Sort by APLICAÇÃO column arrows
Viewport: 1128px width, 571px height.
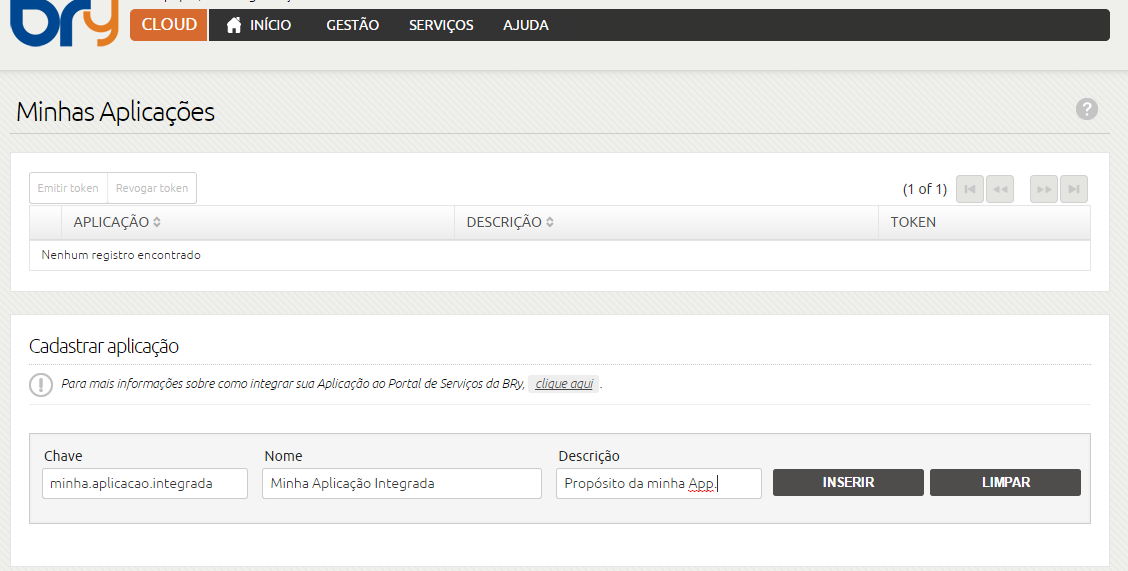point(157,222)
